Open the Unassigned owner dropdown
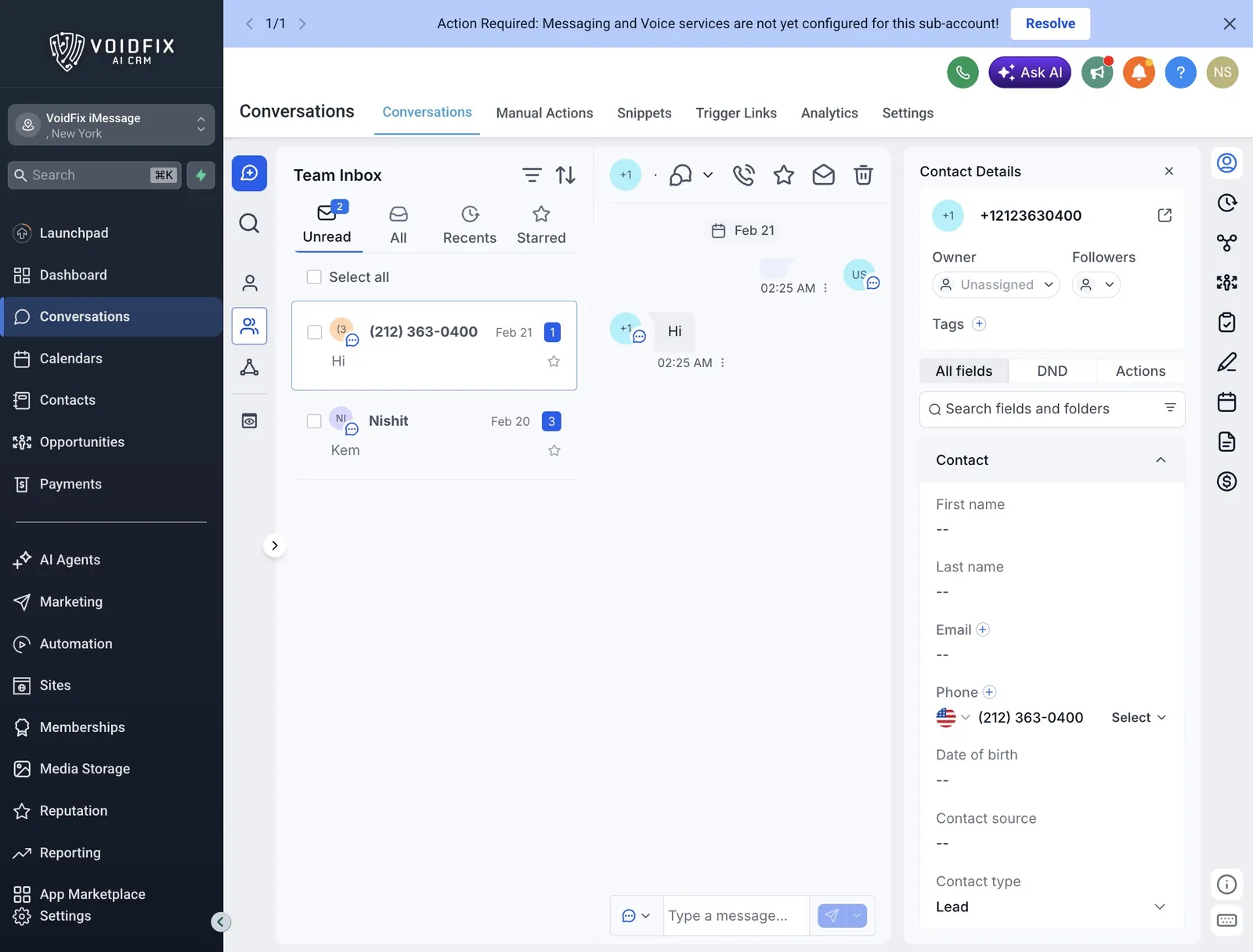 (x=995, y=285)
